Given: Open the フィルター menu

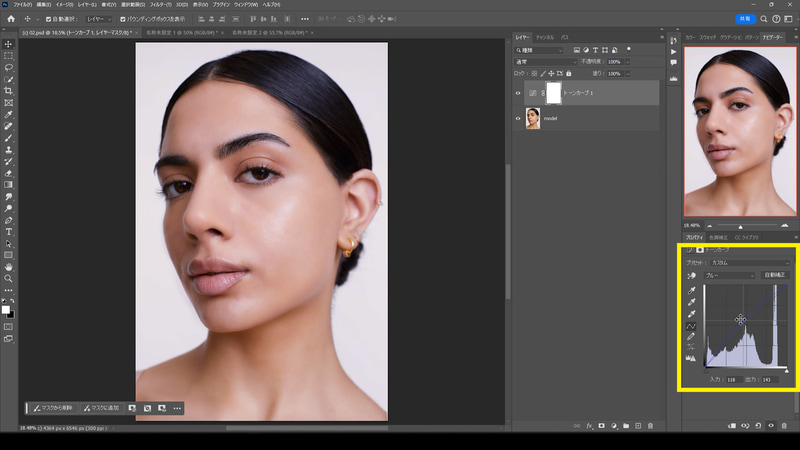Looking at the screenshot, I should tap(161, 5).
